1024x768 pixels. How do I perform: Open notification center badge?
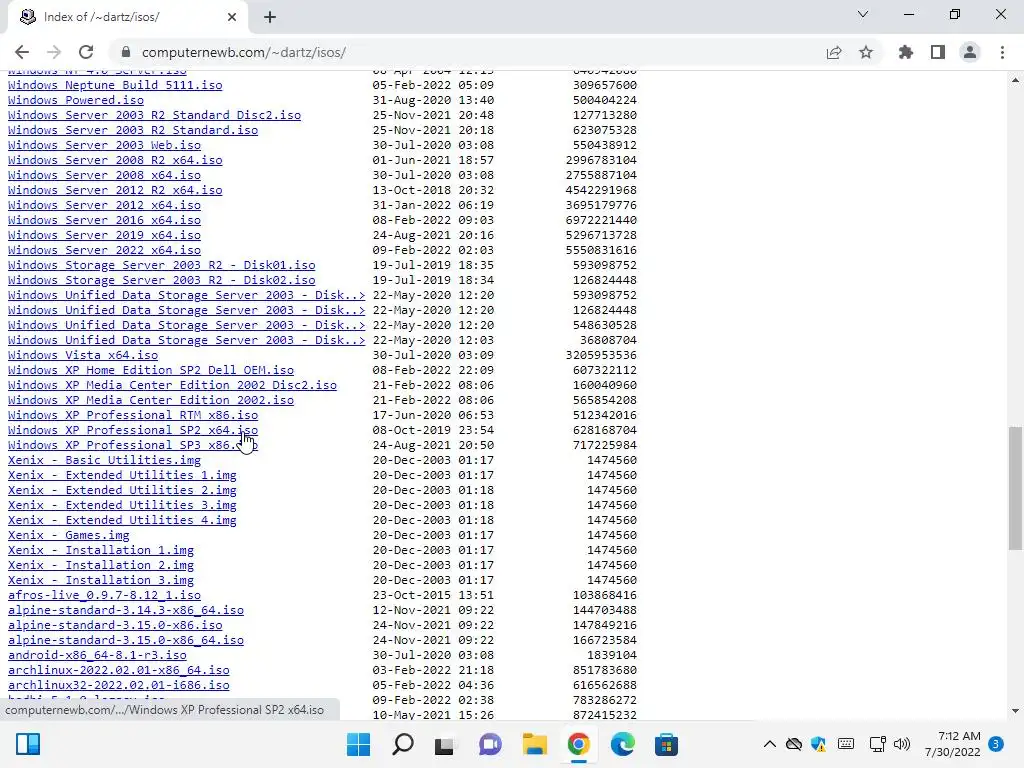point(996,744)
